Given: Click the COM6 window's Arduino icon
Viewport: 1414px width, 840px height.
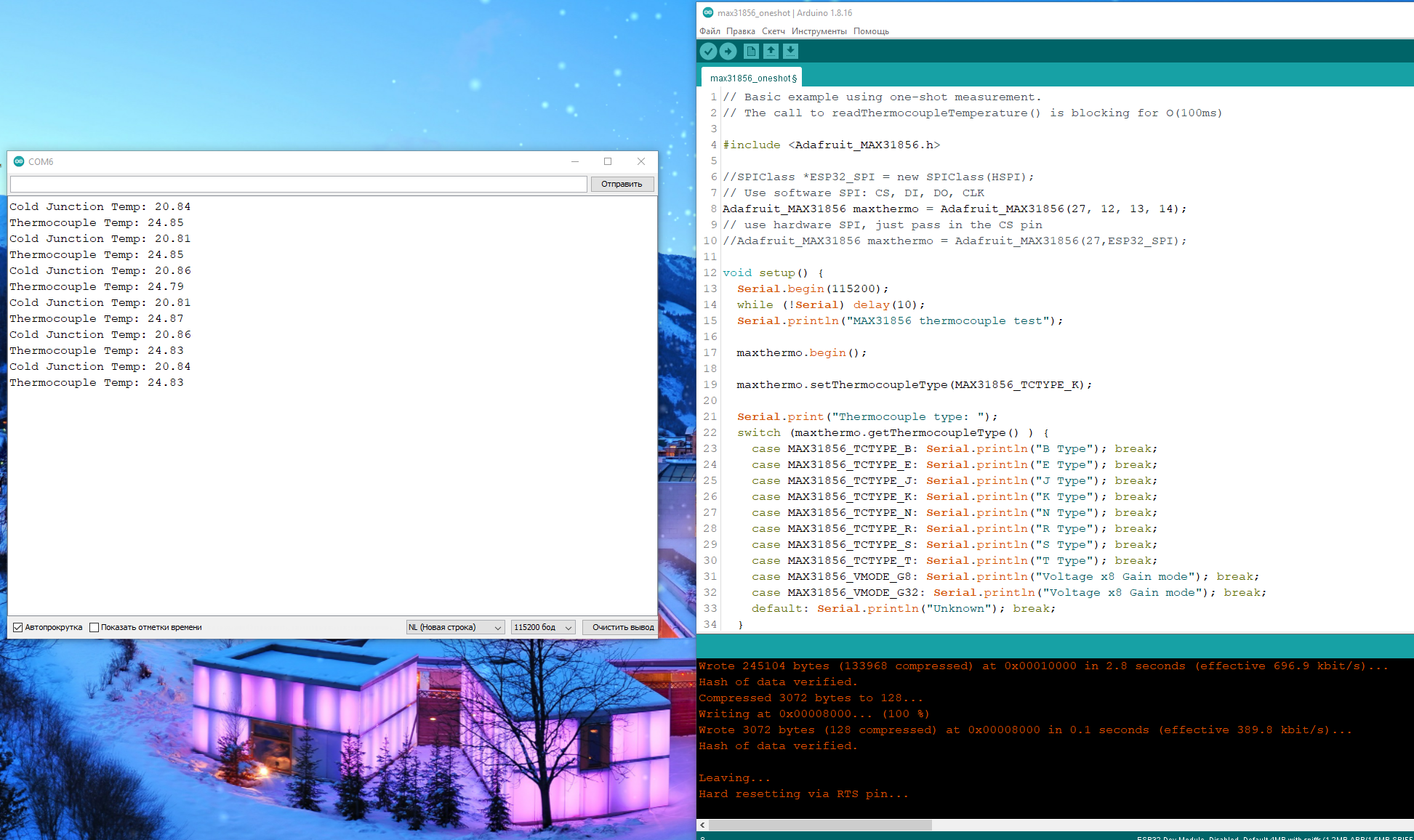Looking at the screenshot, I should [x=18, y=161].
